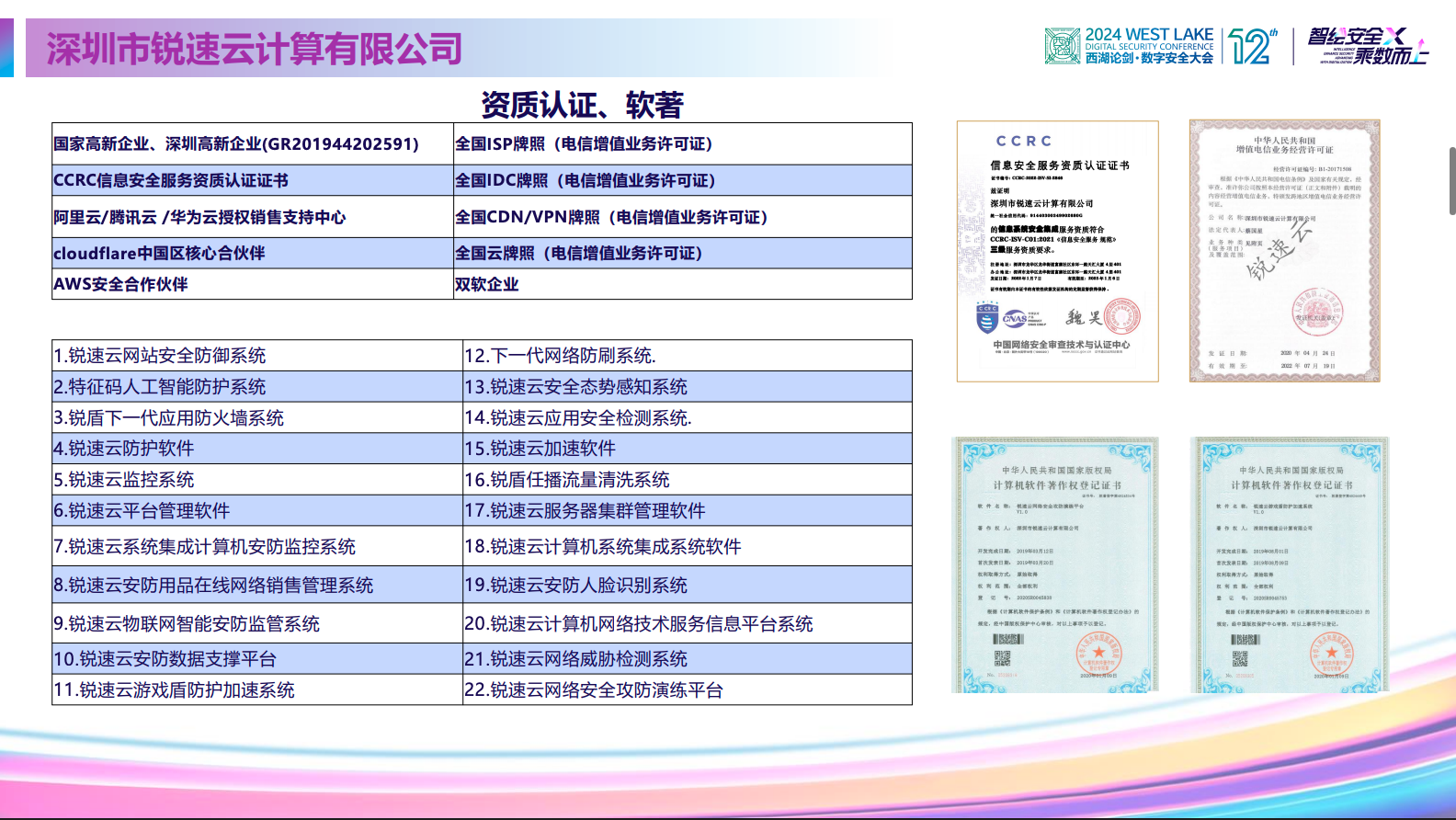1456x820 pixels.
Task: Click the QR code on the right copyright certificate
Action: pyautogui.click(x=1240, y=658)
